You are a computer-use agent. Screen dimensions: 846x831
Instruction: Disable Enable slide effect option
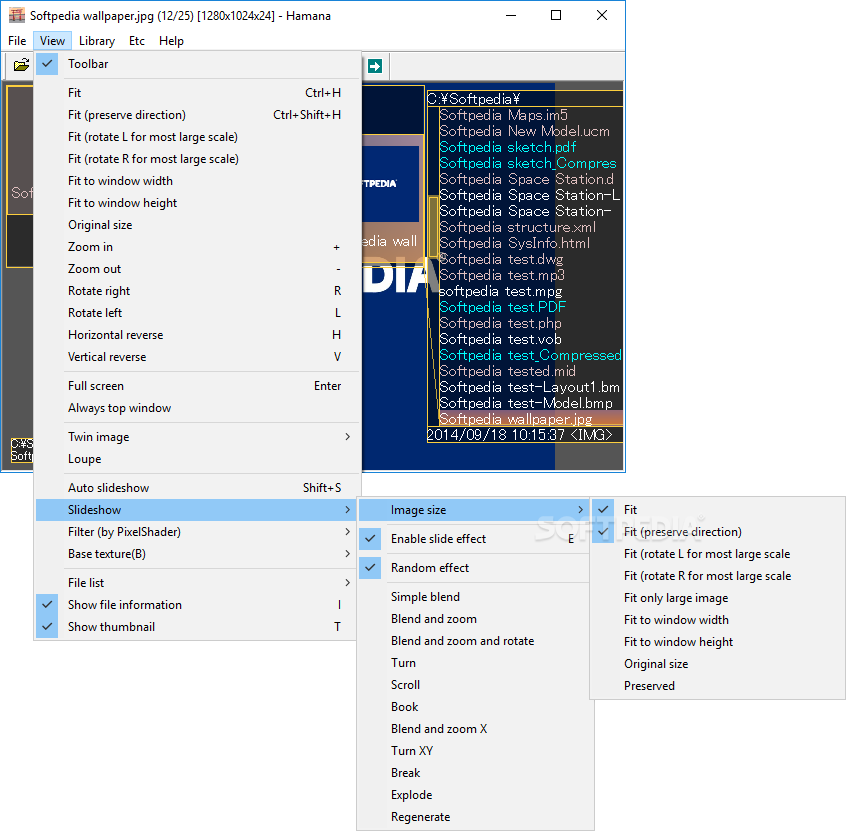pos(475,539)
